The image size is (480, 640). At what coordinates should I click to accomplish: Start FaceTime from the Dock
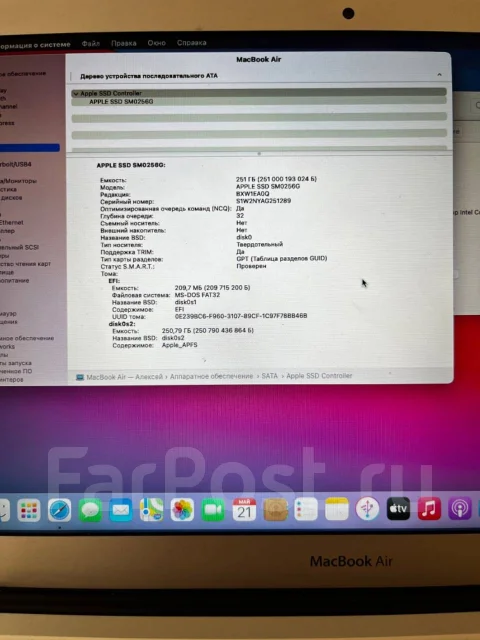213,510
